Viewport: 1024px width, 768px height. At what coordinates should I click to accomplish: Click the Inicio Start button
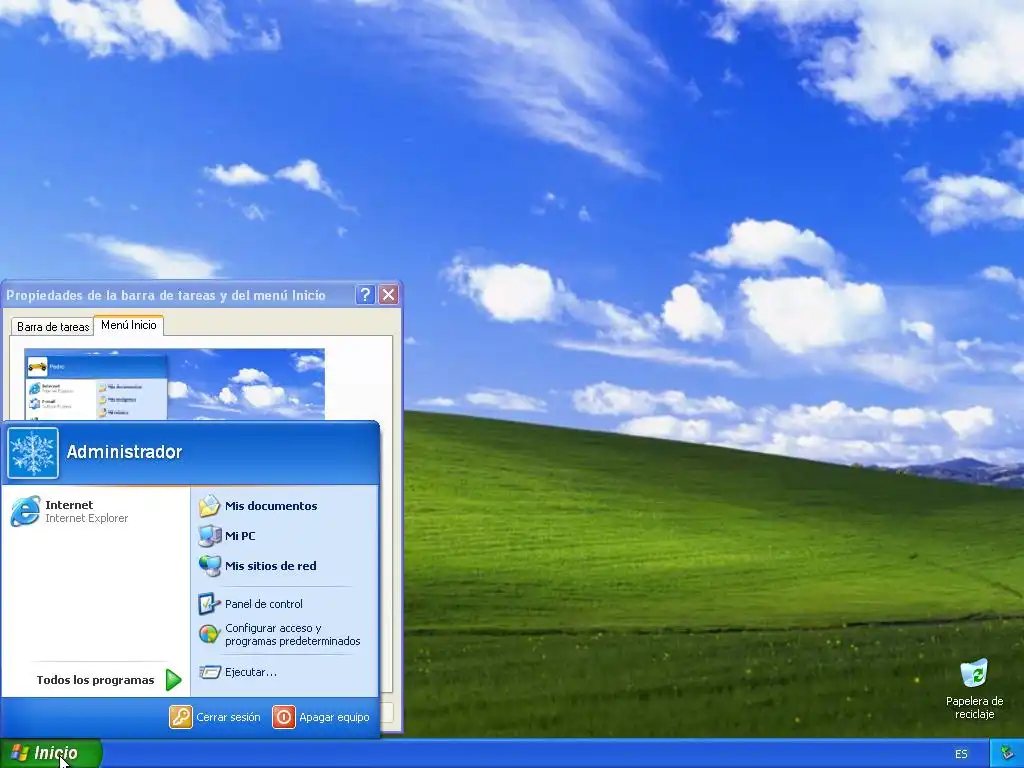point(50,754)
